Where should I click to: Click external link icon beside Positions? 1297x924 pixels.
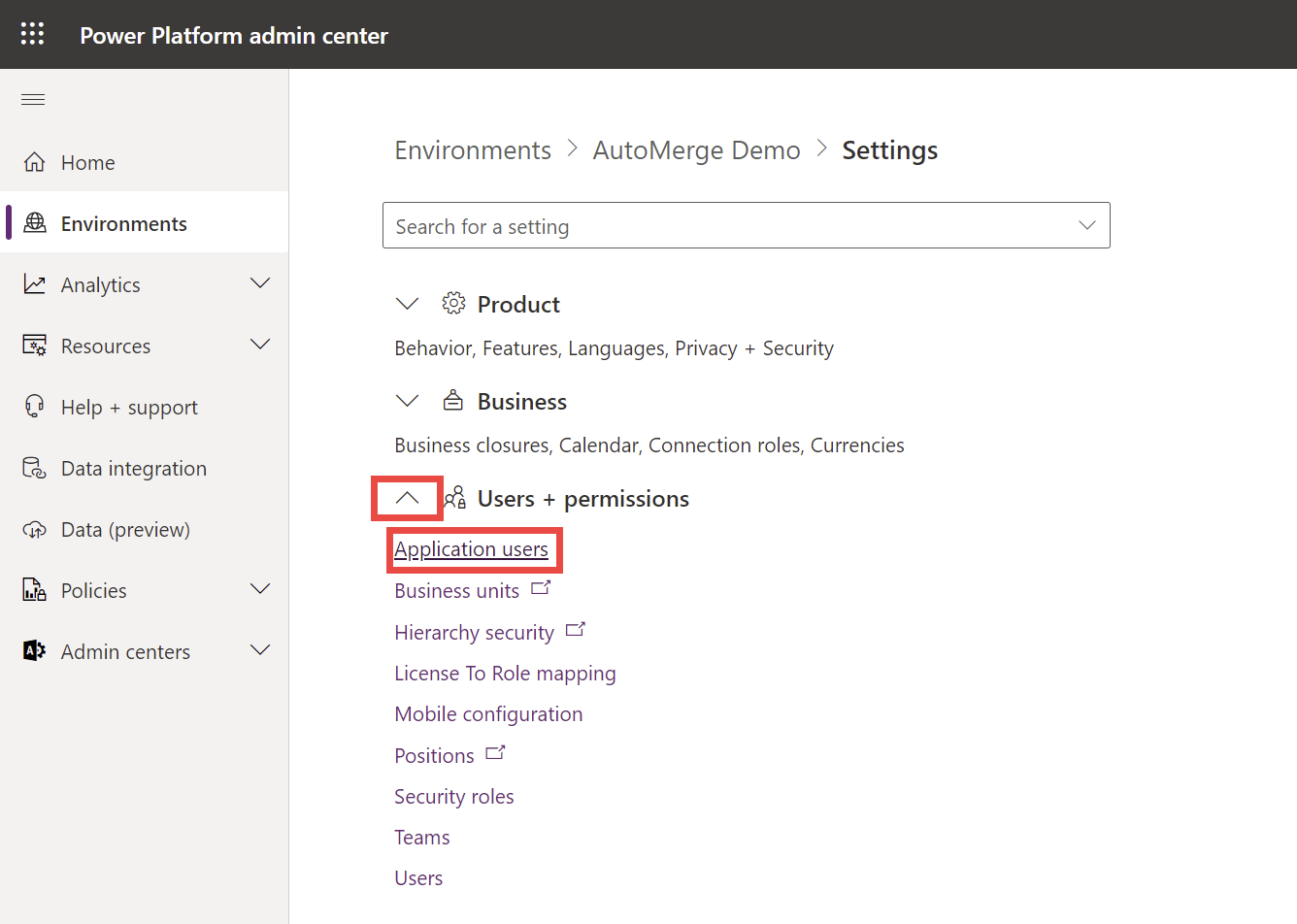(496, 753)
